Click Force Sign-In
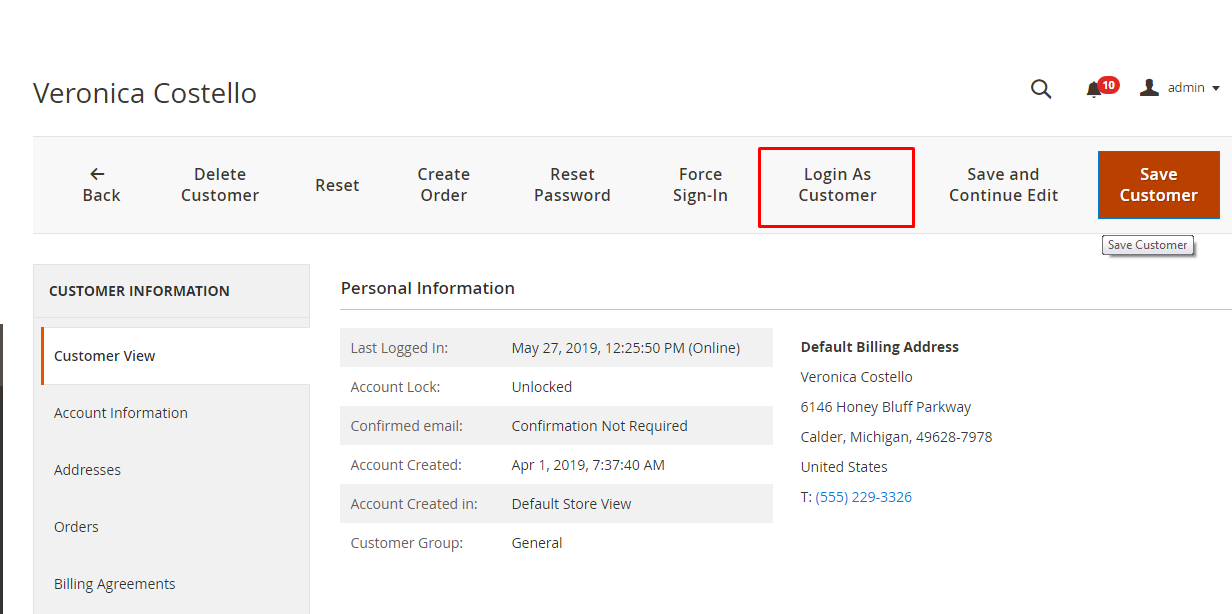The image size is (1232, 614). click(700, 184)
